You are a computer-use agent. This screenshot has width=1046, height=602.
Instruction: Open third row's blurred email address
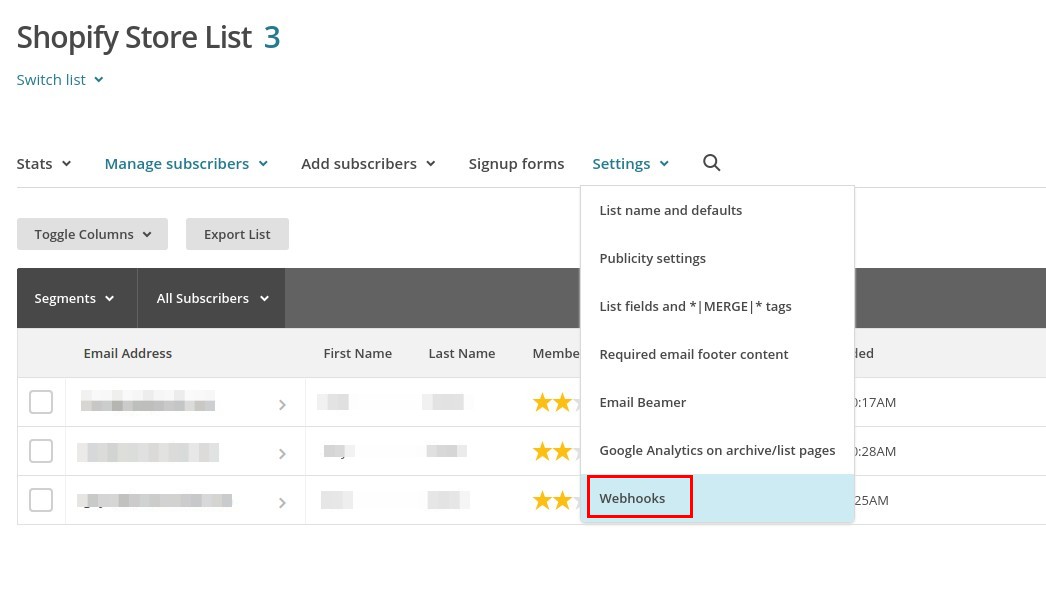tap(155, 501)
